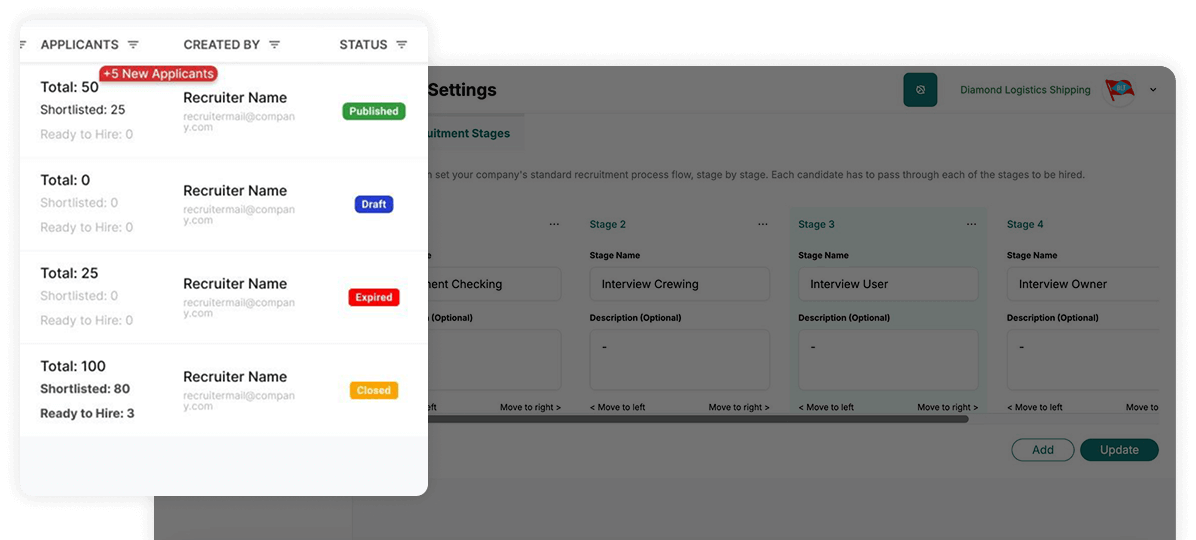Click the +5 New Applicants badge

[x=158, y=74]
